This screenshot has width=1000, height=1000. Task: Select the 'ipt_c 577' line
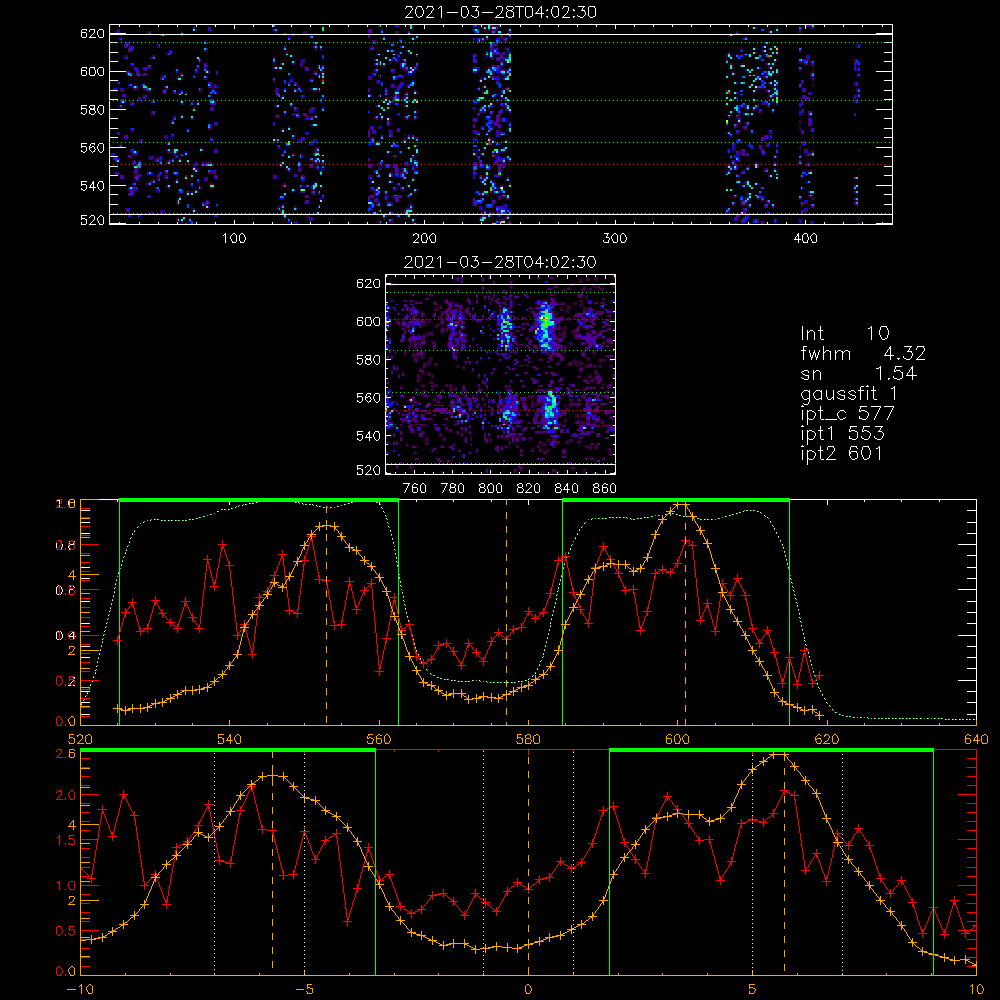[848, 415]
